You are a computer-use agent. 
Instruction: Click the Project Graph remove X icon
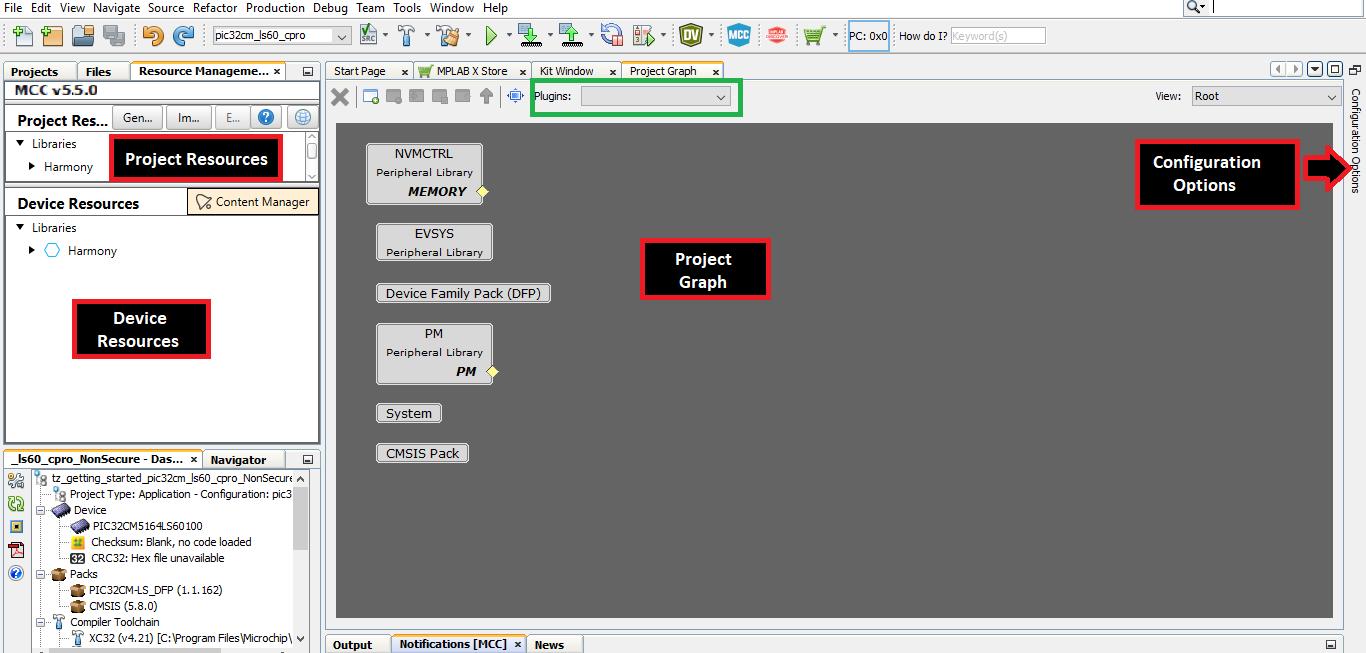click(x=340, y=96)
